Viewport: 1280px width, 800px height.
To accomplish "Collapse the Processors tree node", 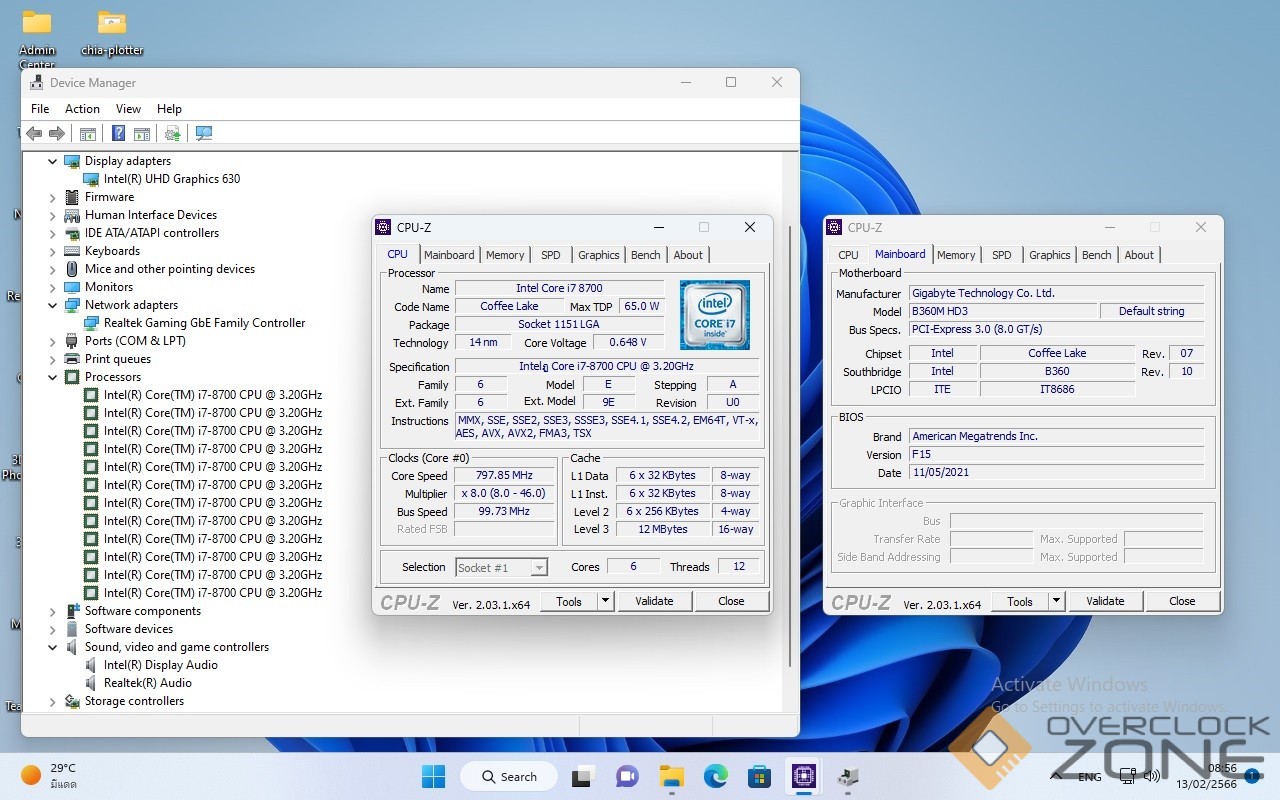I will (x=53, y=377).
